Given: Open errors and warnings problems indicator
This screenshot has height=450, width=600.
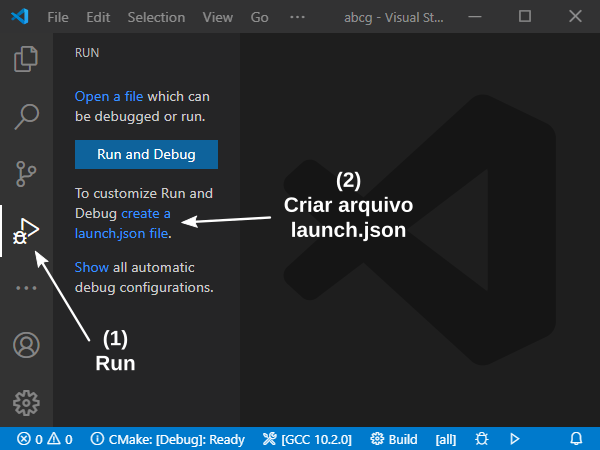Looking at the screenshot, I should point(44,439).
